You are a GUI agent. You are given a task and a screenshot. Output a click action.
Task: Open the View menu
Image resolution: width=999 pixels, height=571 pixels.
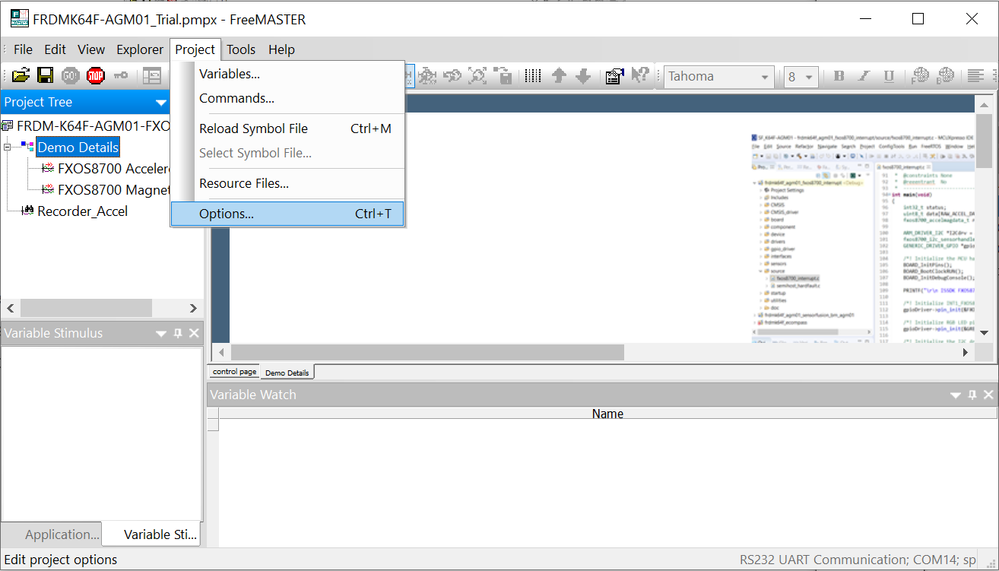[x=91, y=49]
